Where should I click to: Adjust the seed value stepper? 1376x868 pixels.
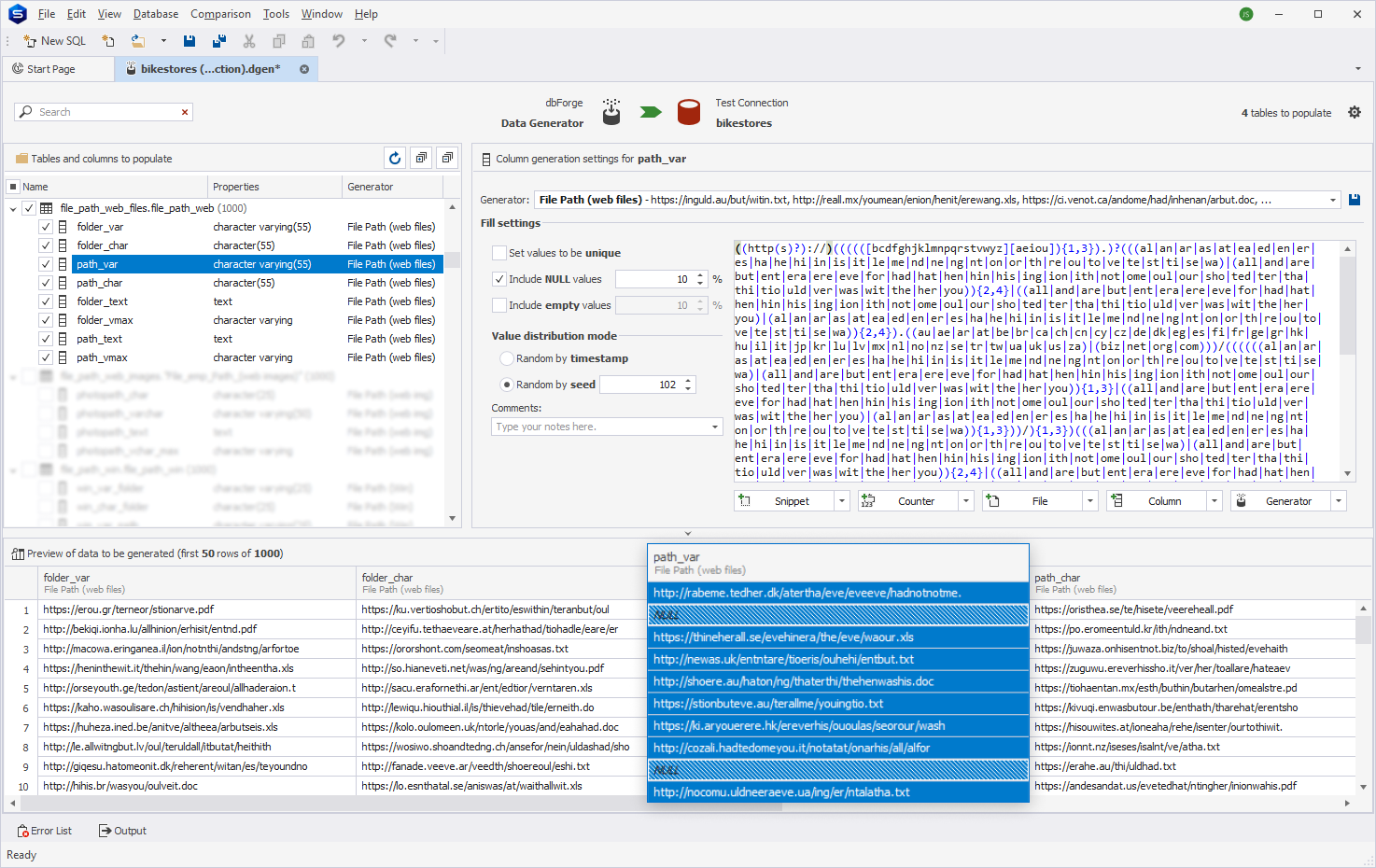[688, 385]
